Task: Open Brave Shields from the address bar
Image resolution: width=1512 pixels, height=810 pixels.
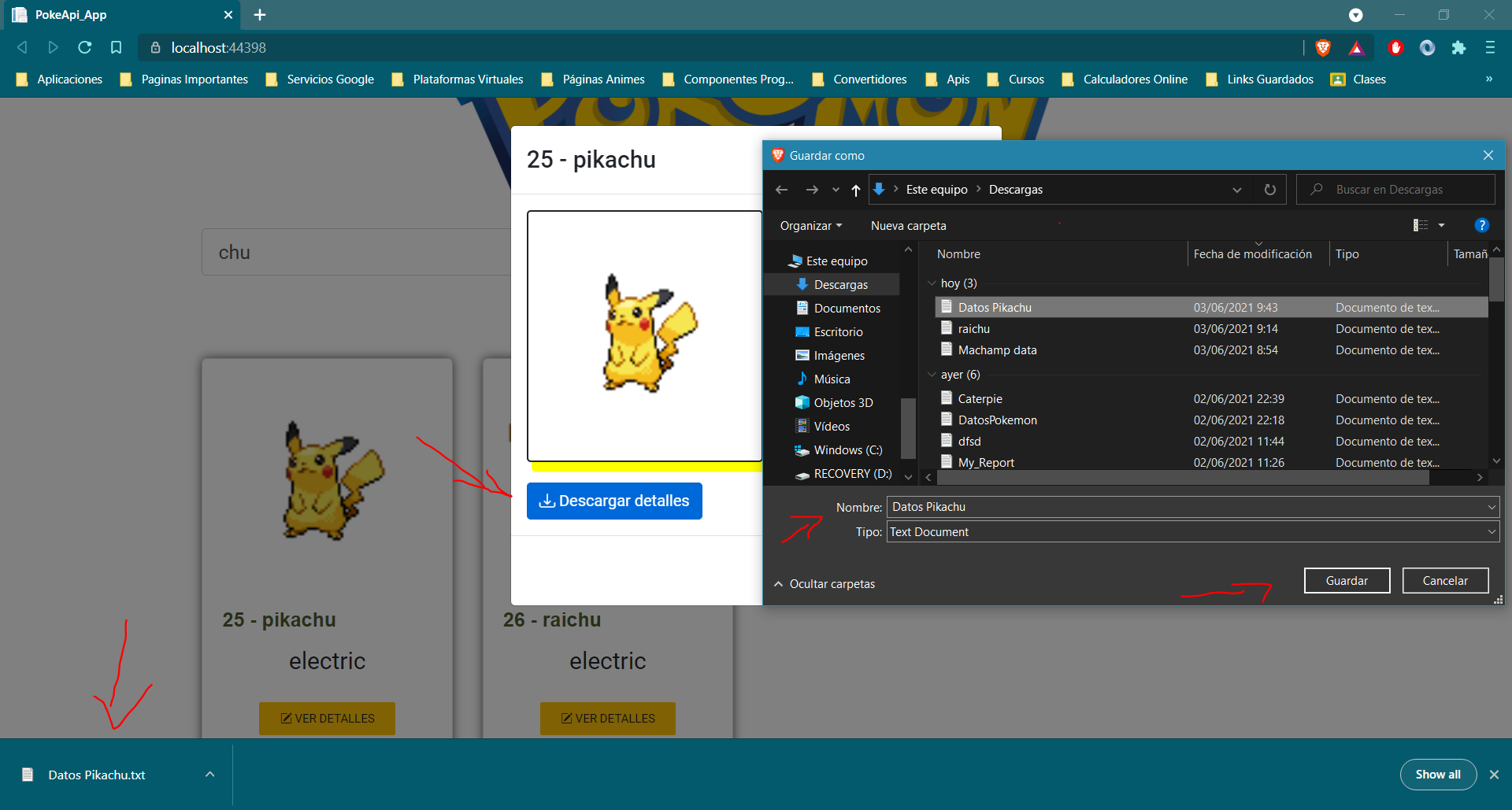Action: pyautogui.click(x=1323, y=47)
